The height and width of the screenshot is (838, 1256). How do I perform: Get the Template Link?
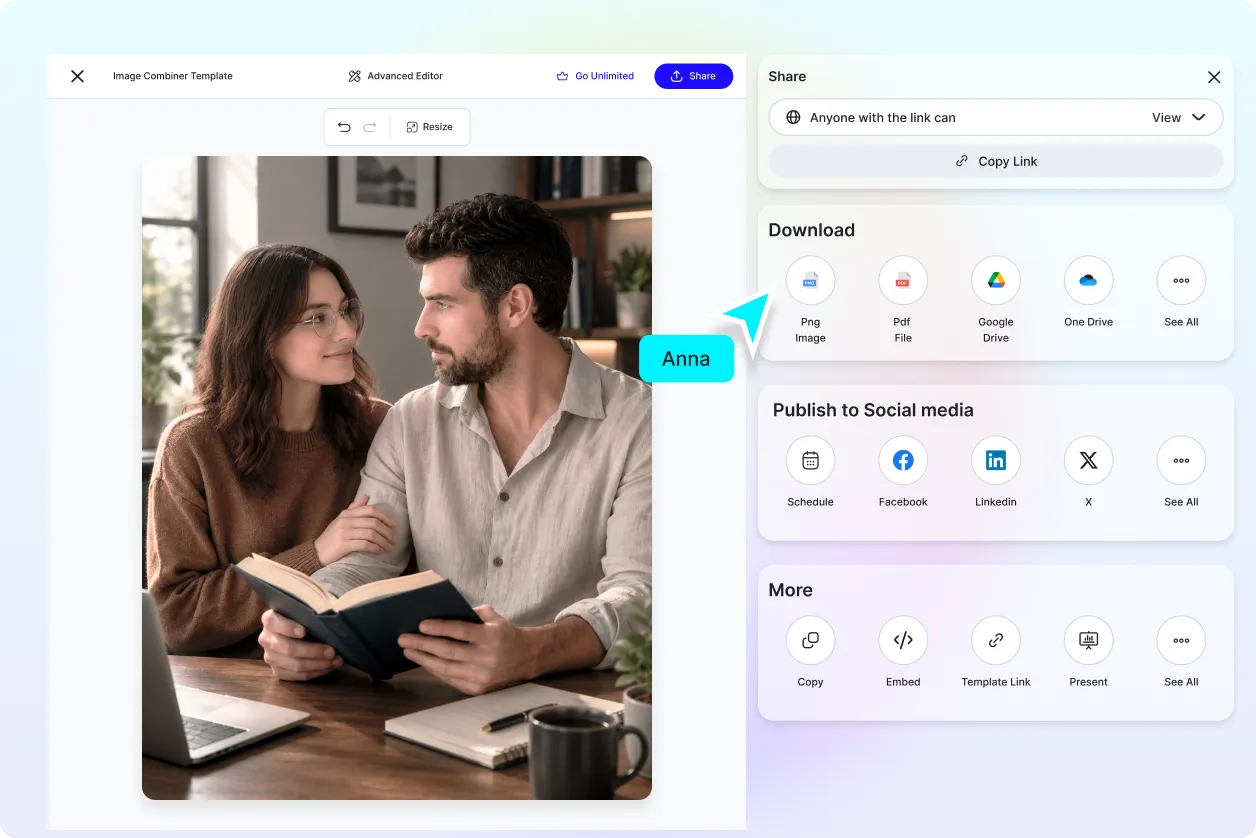coord(996,641)
